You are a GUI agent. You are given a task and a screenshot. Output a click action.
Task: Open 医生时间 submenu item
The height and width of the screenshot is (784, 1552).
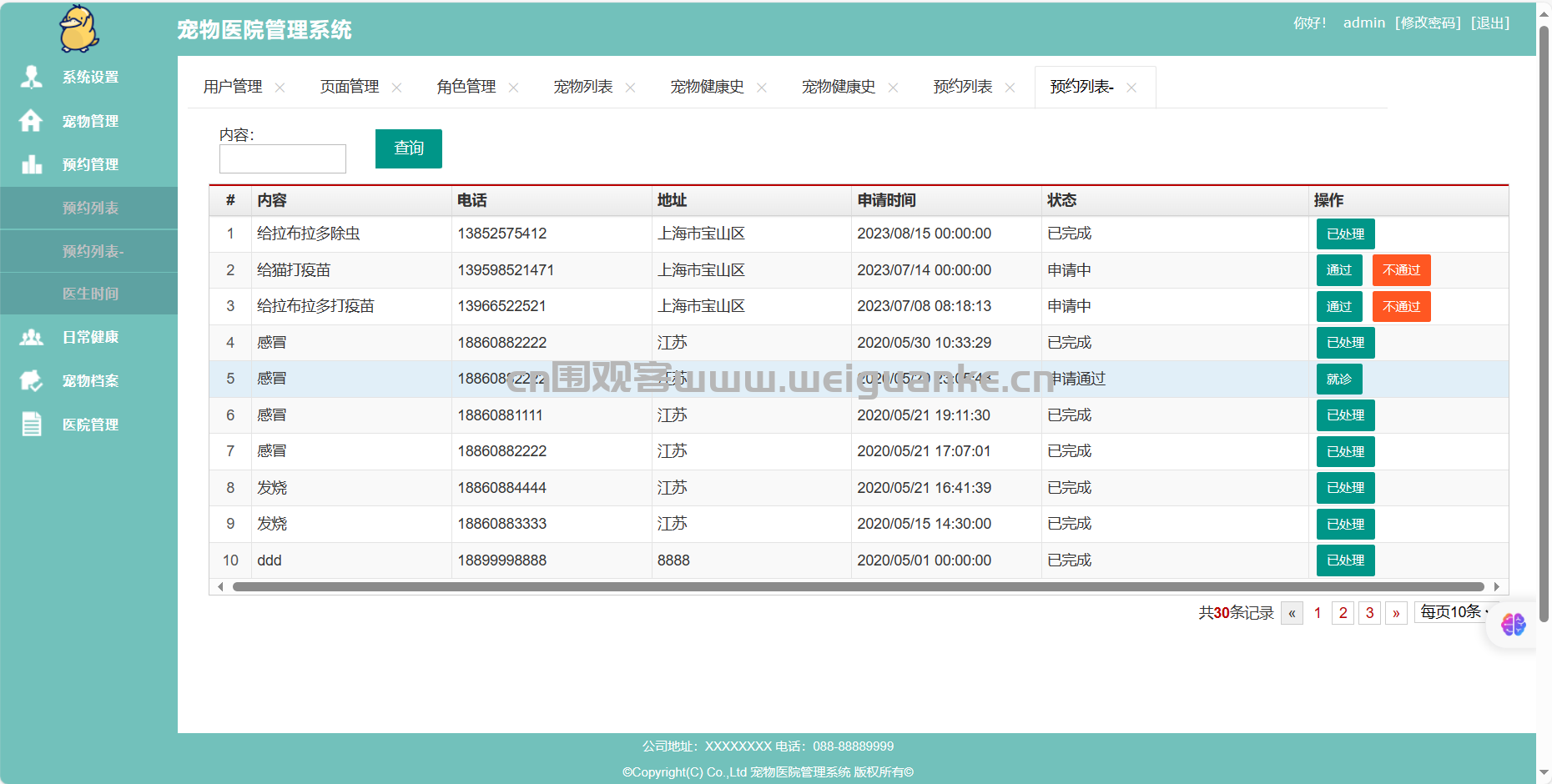(89, 294)
